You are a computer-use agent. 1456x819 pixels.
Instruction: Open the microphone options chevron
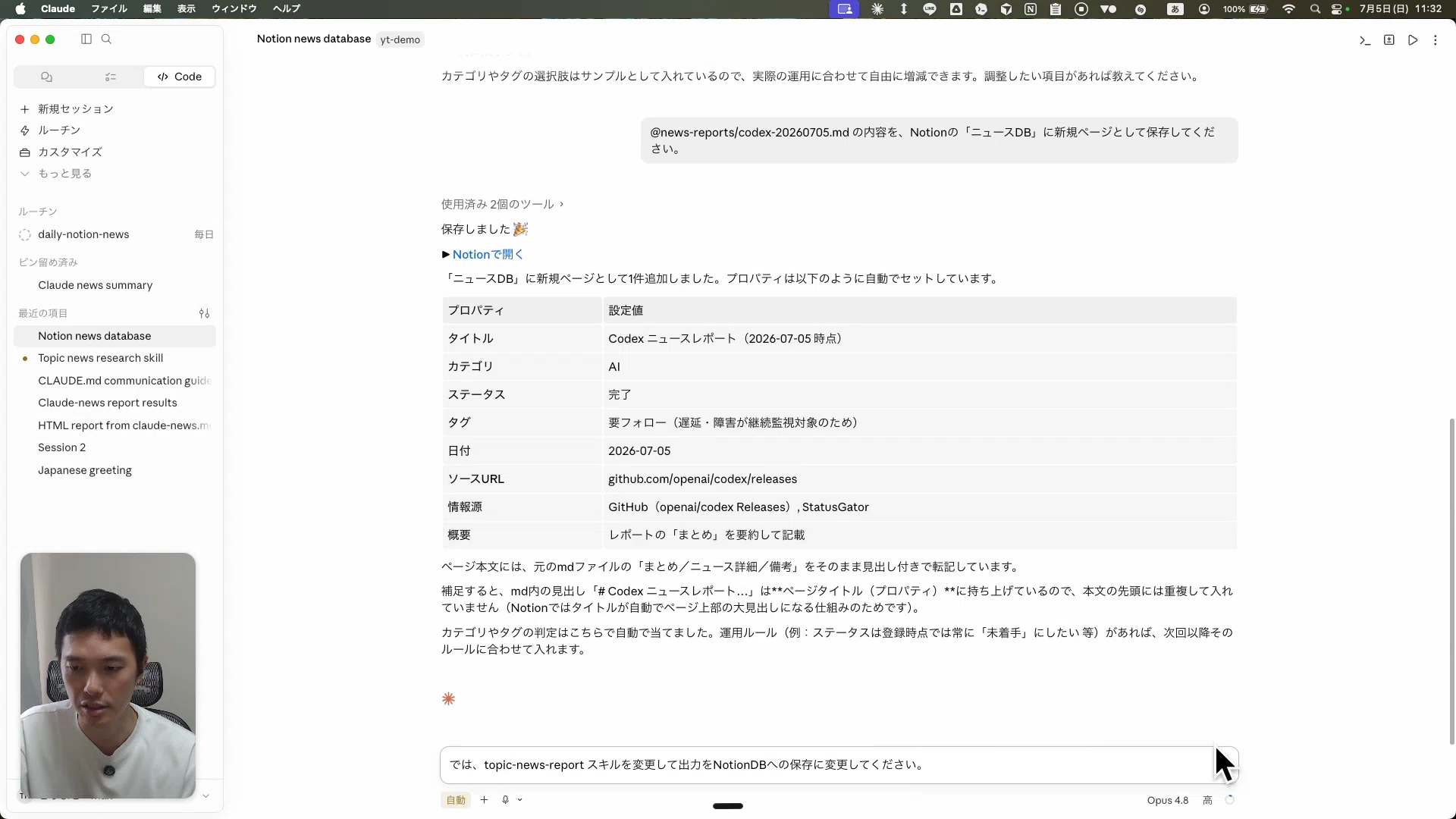(520, 800)
